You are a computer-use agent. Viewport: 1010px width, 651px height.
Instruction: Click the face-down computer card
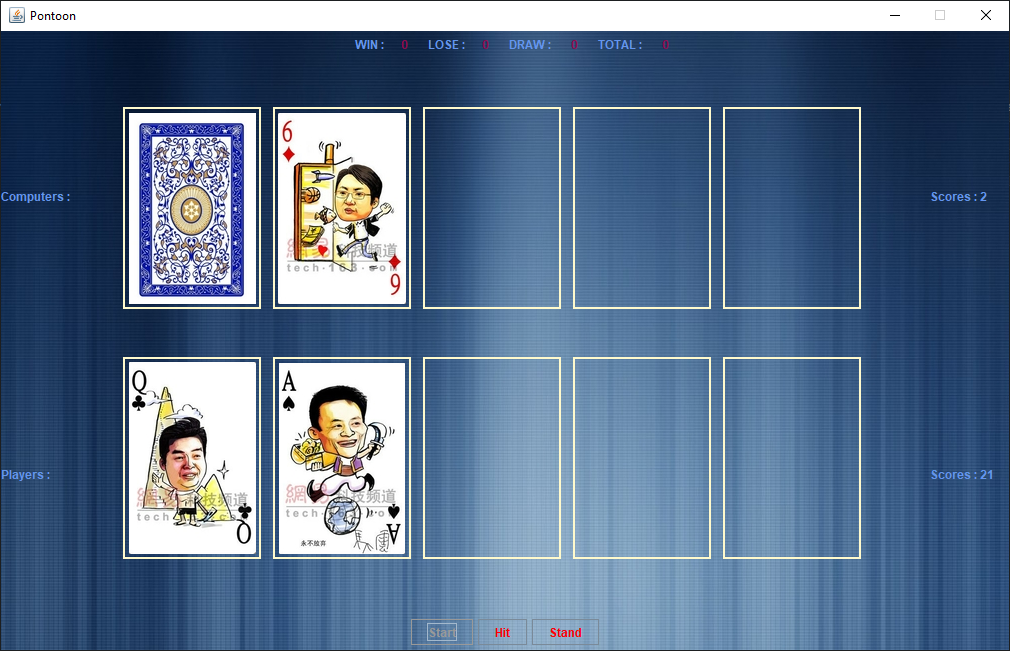click(x=191, y=207)
